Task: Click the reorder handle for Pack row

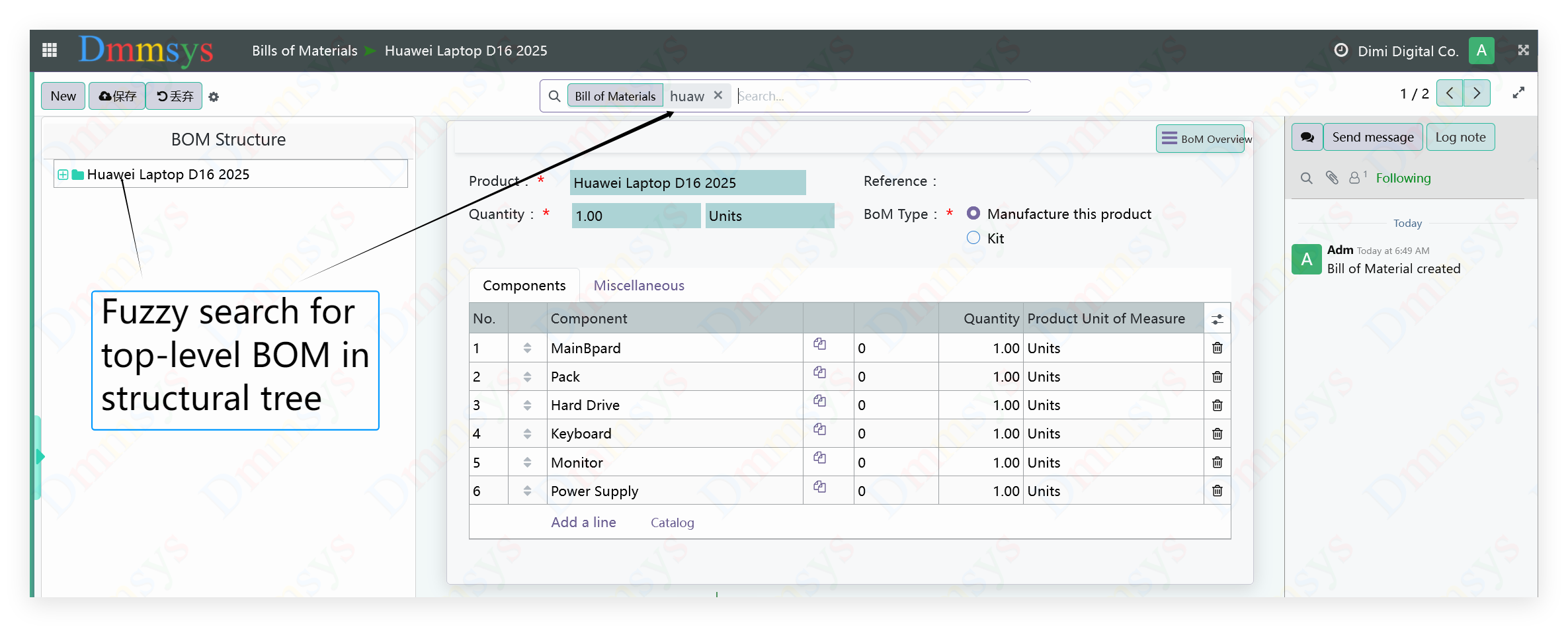Action: pyautogui.click(x=527, y=377)
